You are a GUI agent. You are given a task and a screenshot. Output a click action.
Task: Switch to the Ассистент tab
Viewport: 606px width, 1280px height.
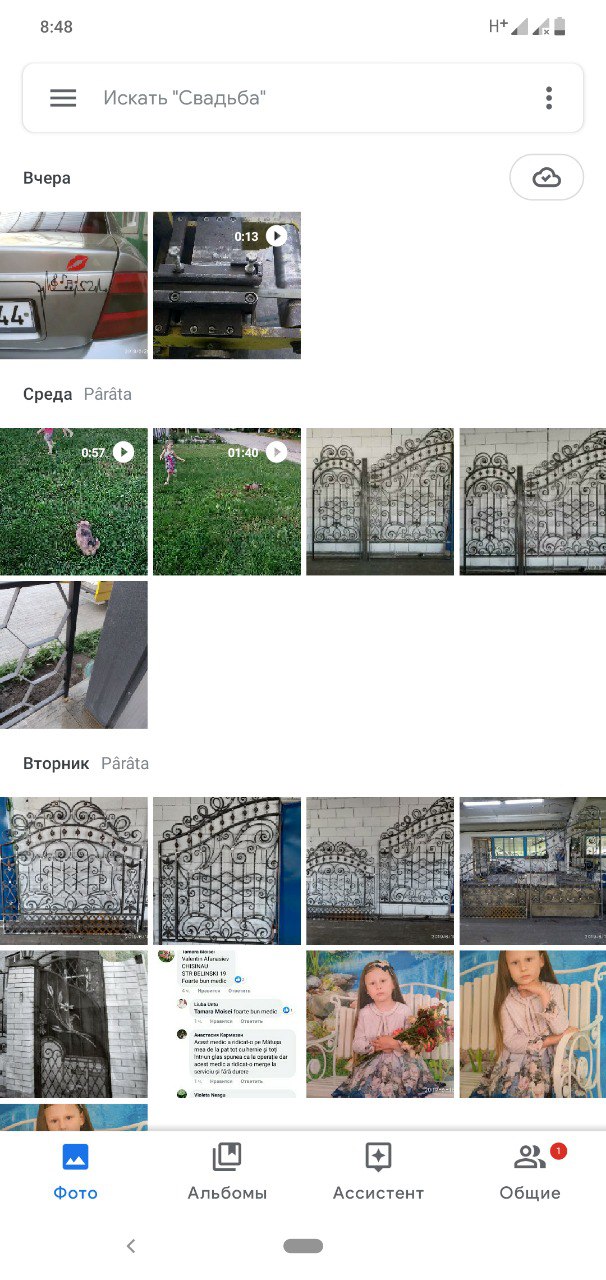click(378, 1172)
